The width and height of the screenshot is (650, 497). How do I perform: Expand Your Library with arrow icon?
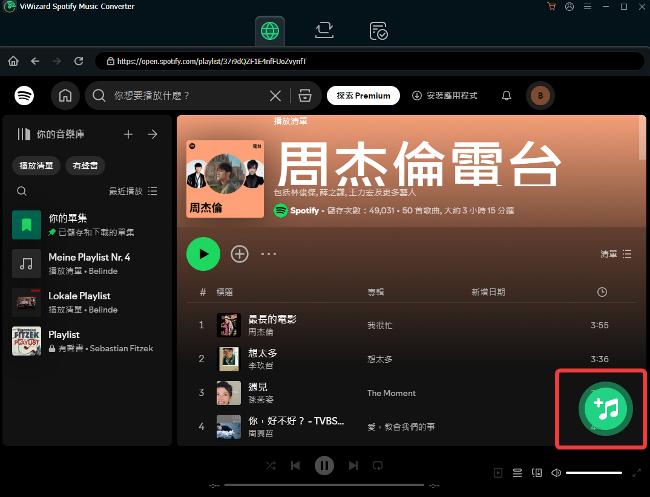pos(153,134)
